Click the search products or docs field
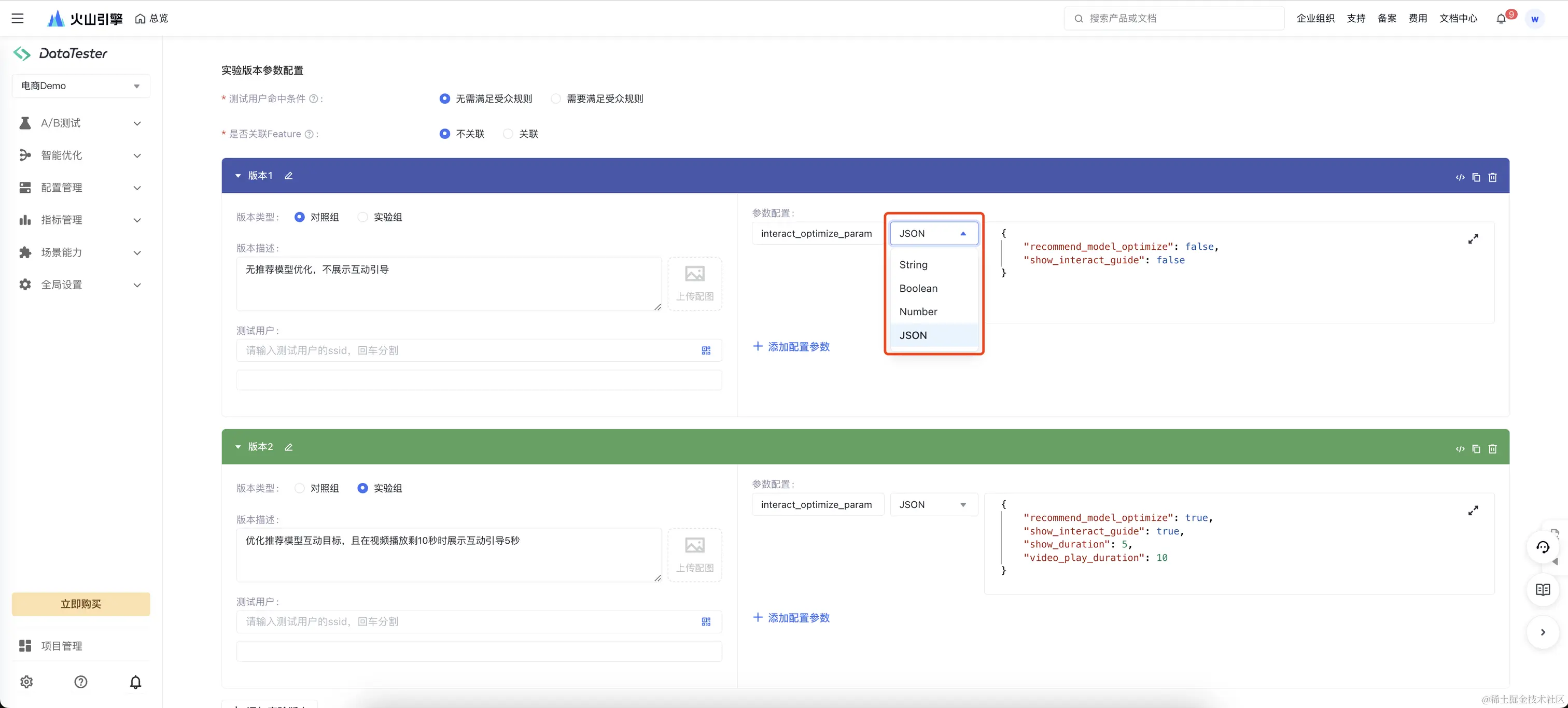 [1175, 18]
